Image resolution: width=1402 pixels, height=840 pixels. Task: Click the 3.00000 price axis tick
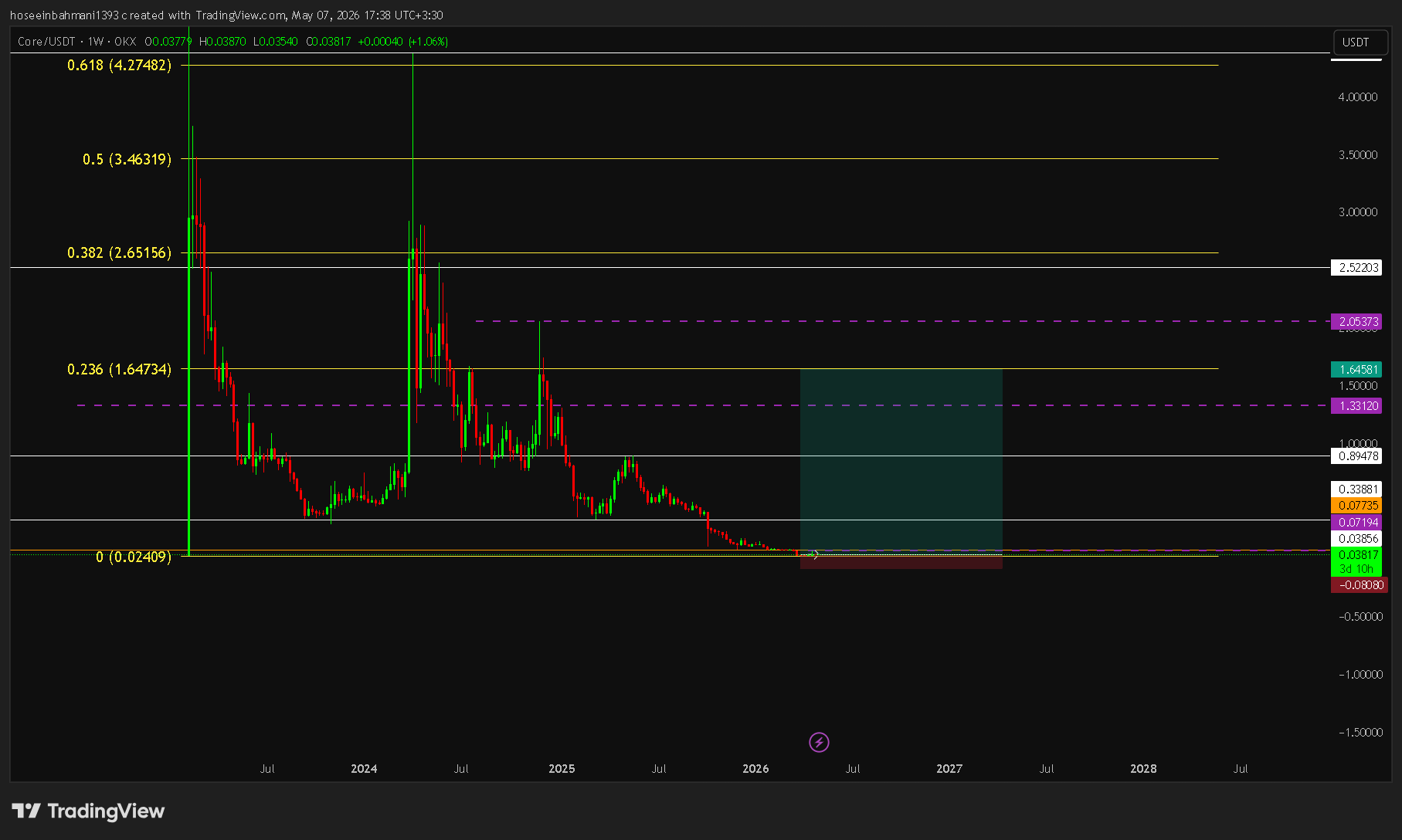[1358, 212]
